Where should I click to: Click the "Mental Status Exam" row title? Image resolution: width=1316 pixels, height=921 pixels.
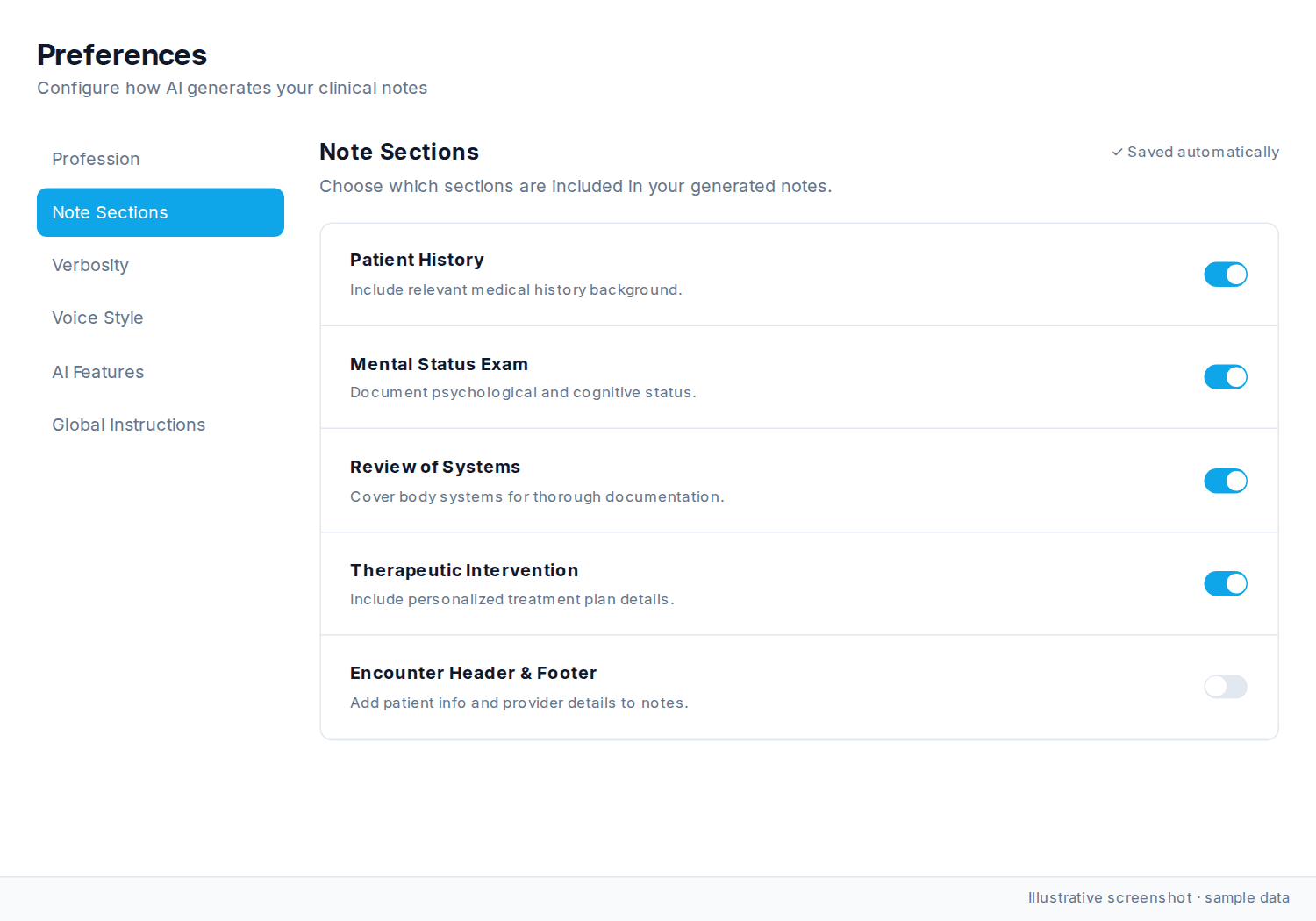point(439,364)
